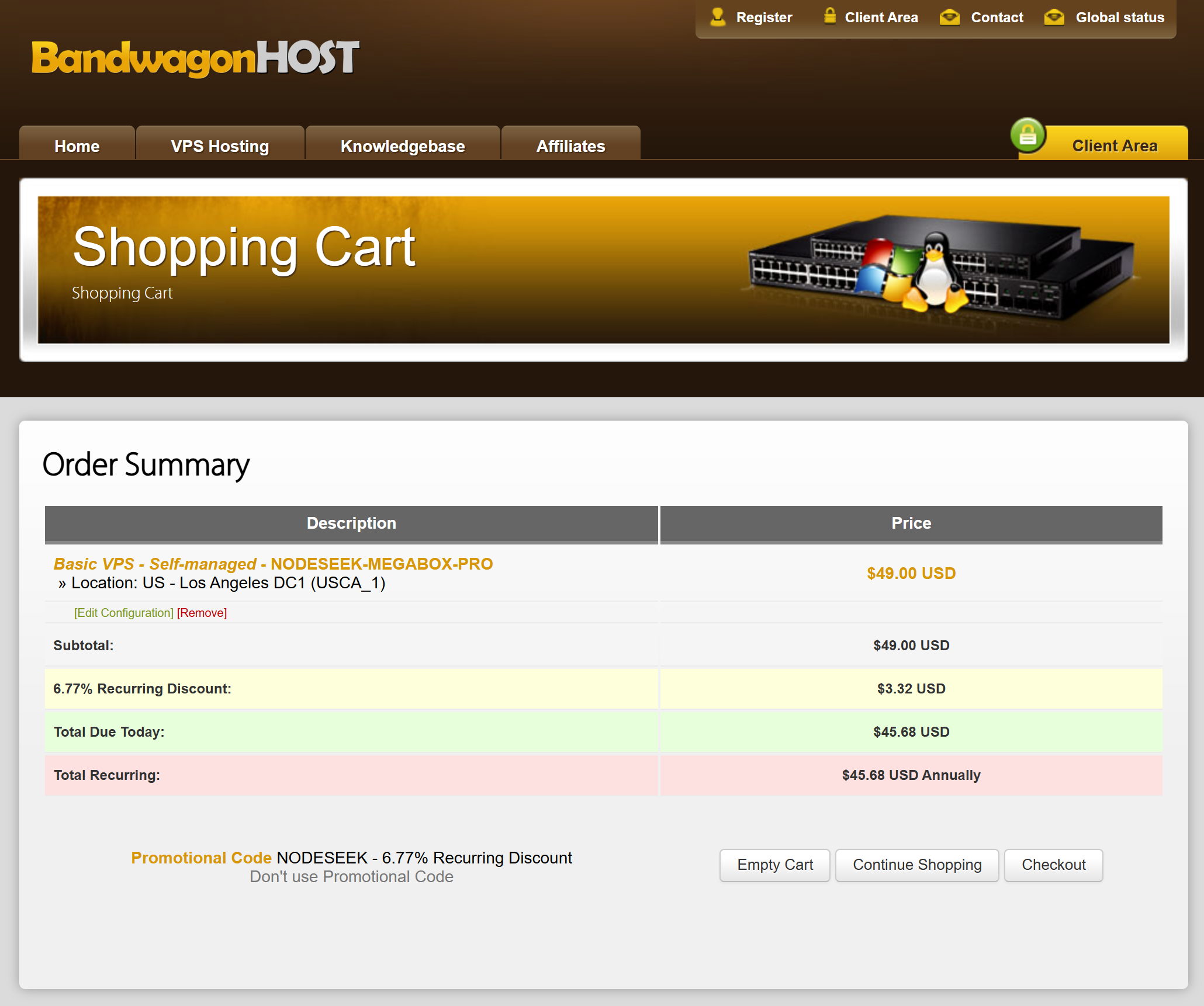Open the Affiliates tab
The image size is (1204, 1006).
(571, 144)
